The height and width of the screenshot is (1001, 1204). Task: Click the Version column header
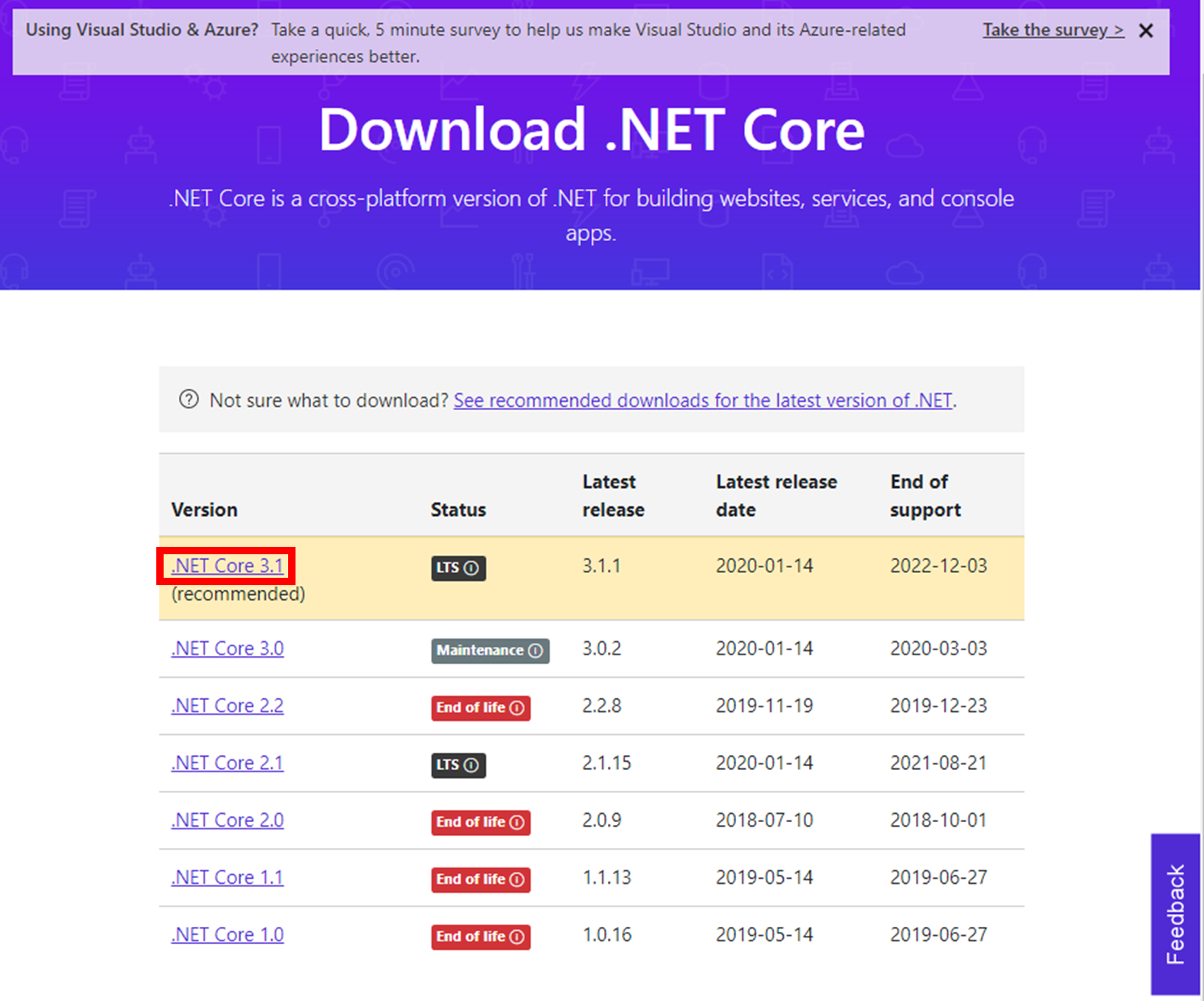[204, 509]
